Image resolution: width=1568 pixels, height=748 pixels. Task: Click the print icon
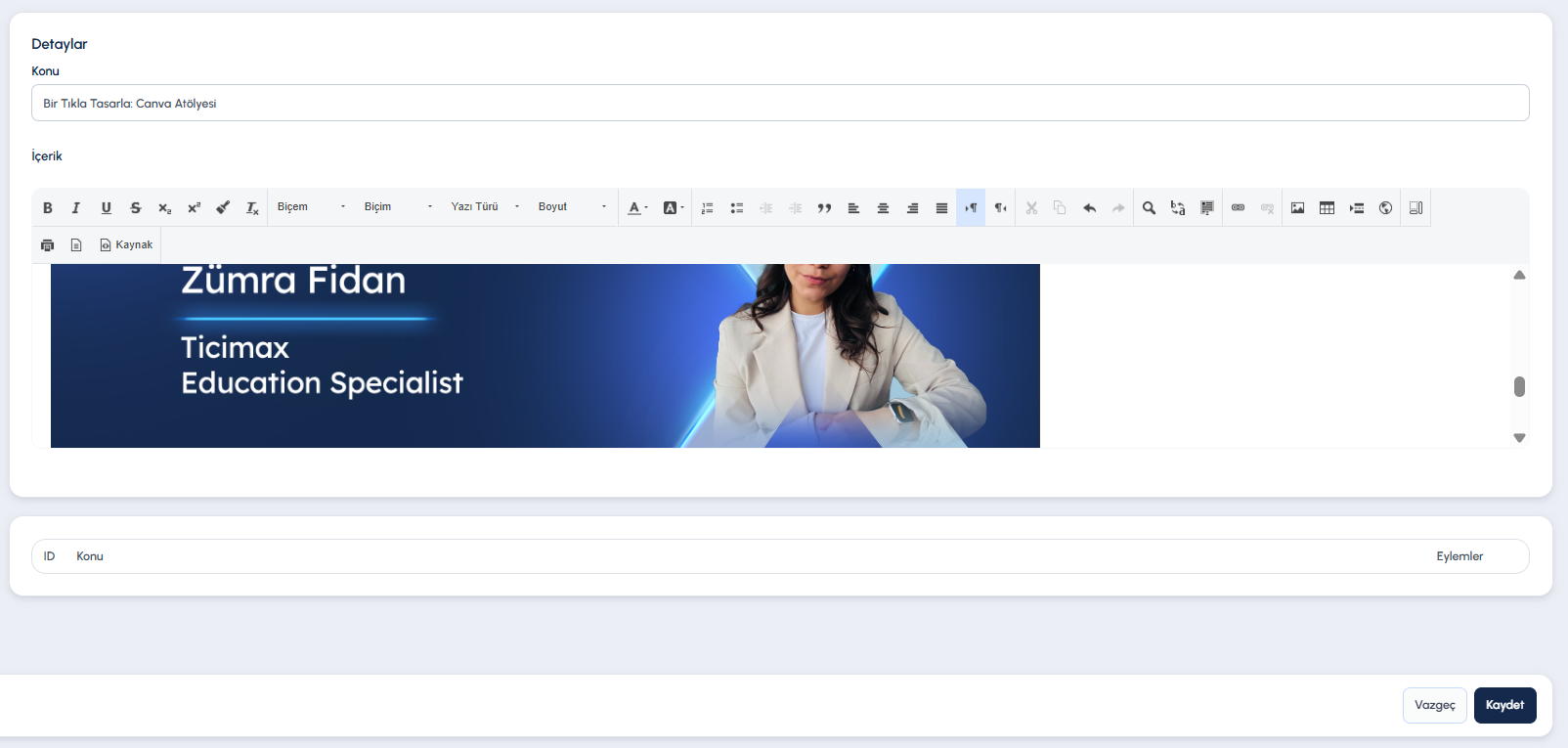47,244
